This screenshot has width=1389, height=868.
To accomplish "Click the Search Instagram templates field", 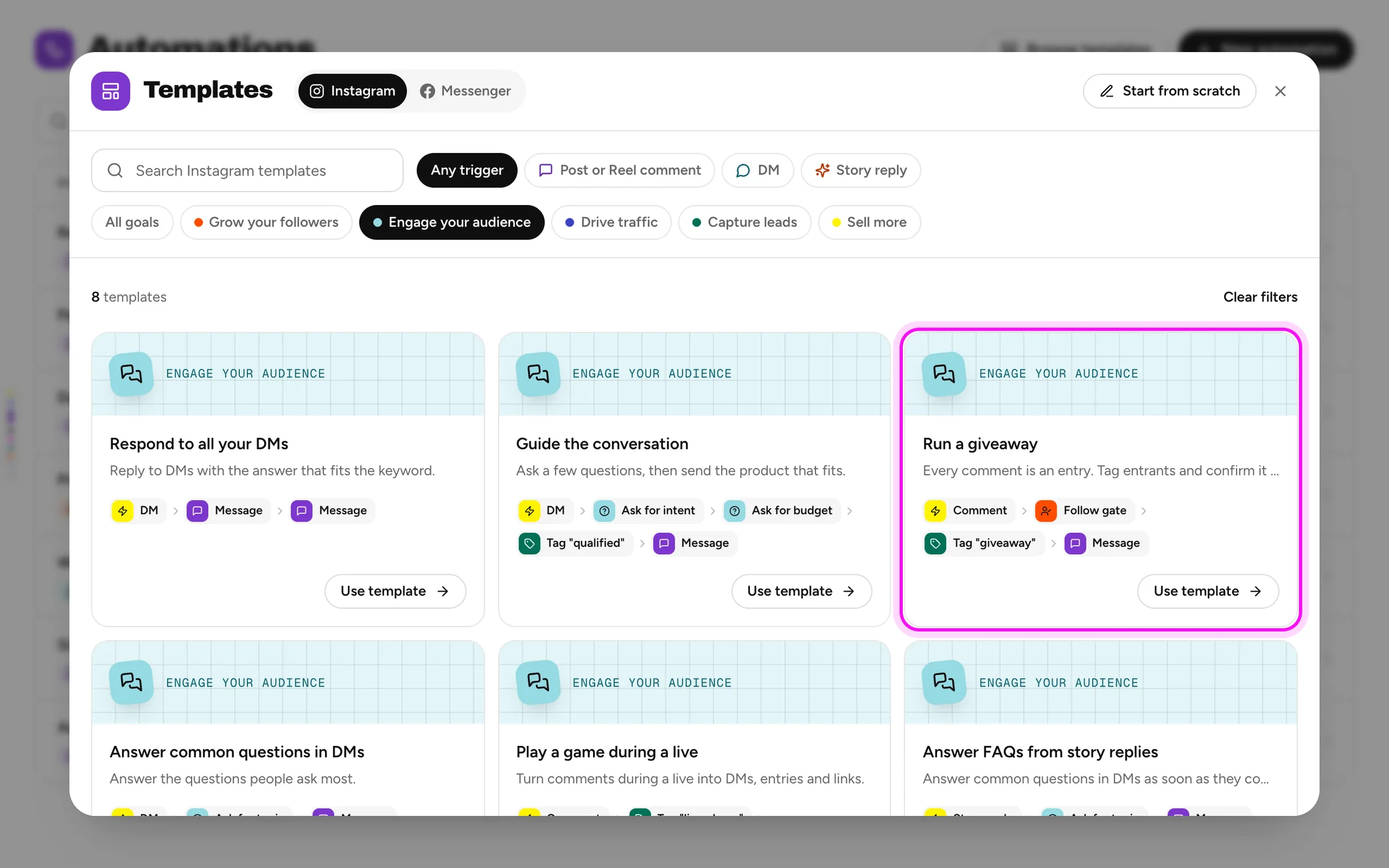I will tap(247, 170).
